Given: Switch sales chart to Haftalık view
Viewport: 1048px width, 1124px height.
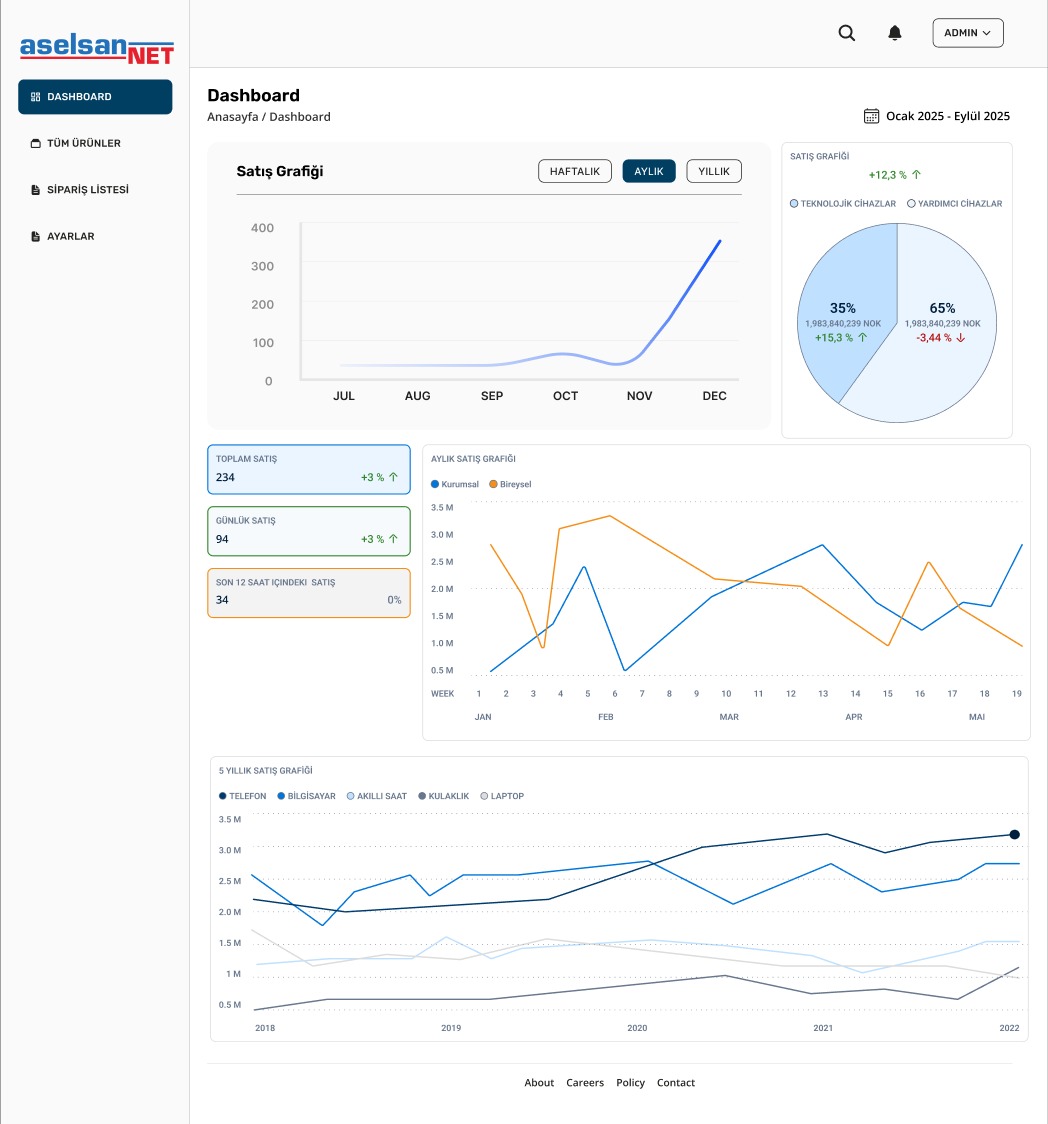Looking at the screenshot, I should 574,171.
